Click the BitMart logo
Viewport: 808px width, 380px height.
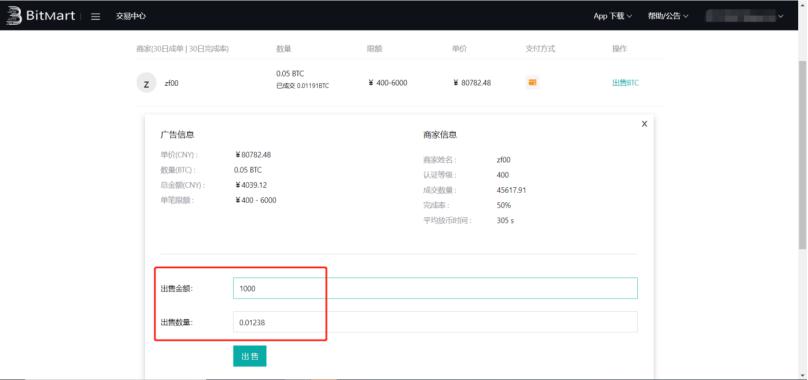pyautogui.click(x=41, y=16)
